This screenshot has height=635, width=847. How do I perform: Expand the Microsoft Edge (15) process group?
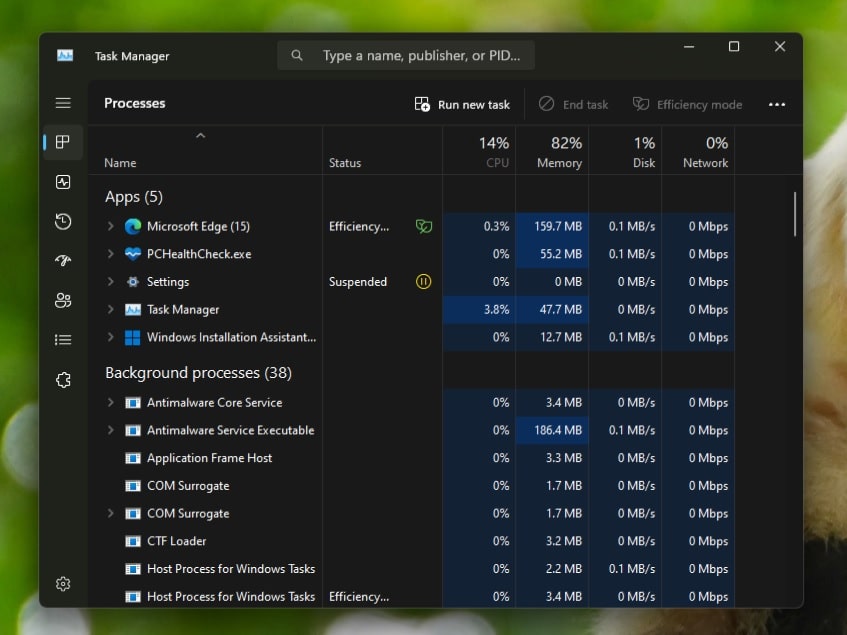(111, 226)
